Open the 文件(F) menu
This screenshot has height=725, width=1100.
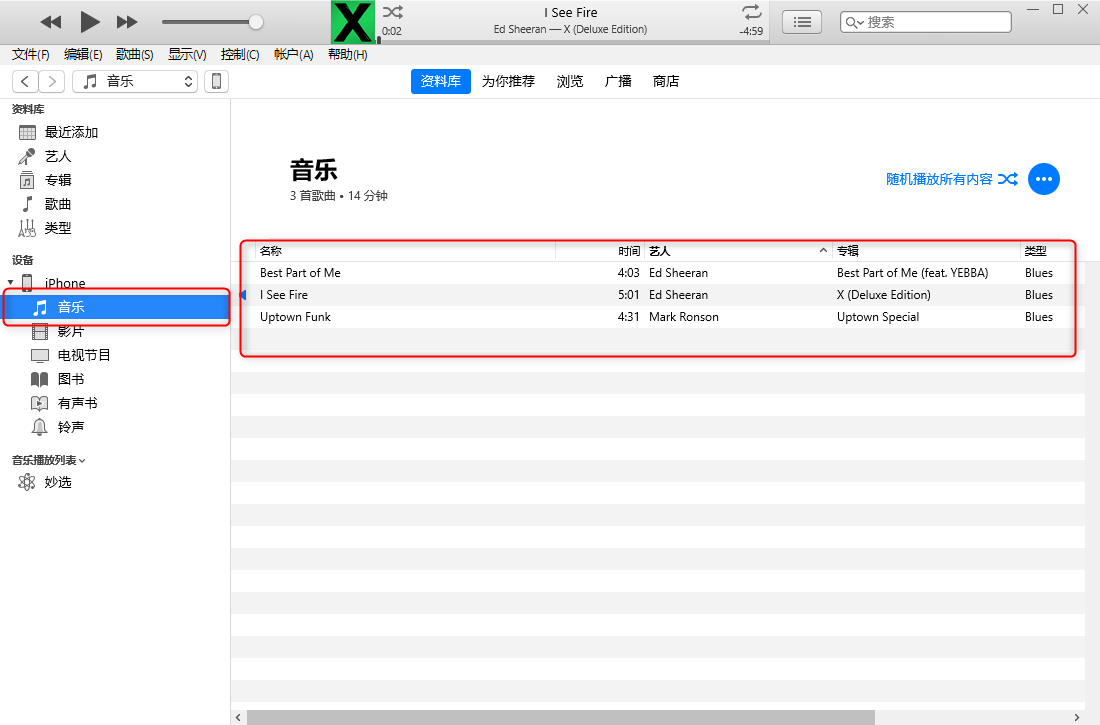31,54
